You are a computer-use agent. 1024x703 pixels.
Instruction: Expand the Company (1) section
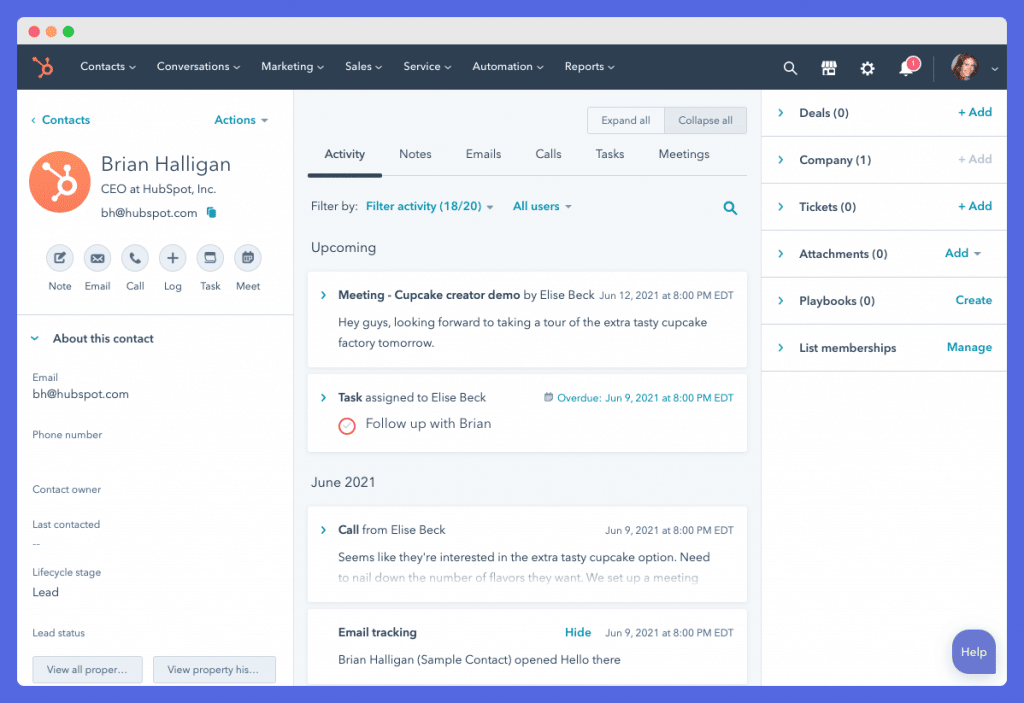(780, 160)
